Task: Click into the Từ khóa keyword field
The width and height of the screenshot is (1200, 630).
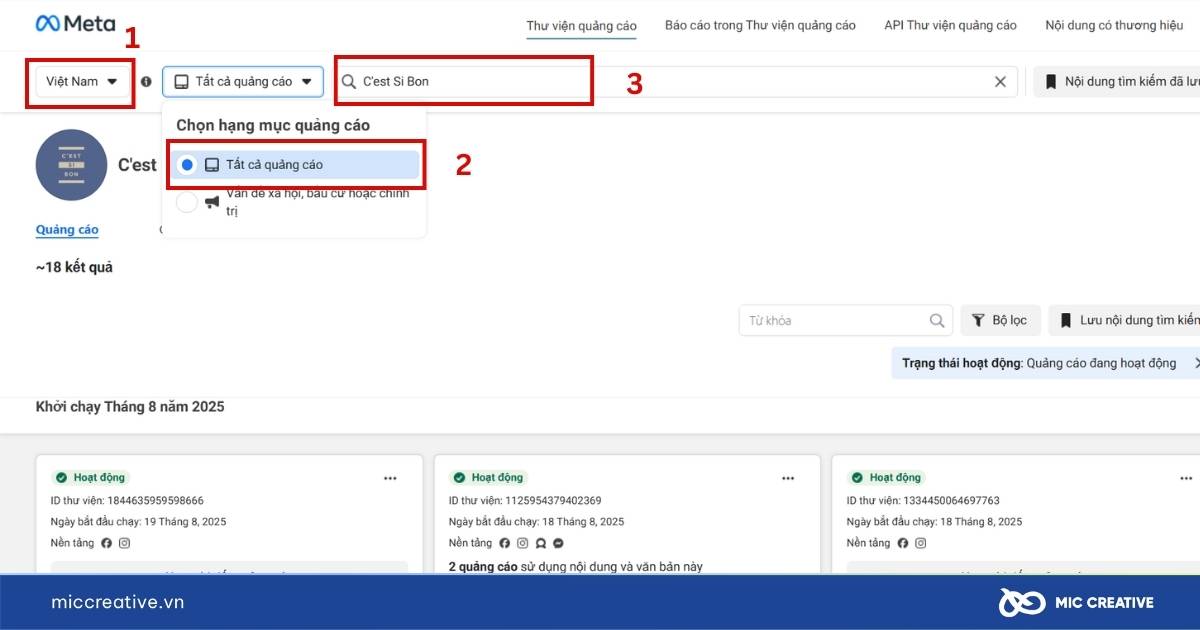Action: tap(845, 321)
